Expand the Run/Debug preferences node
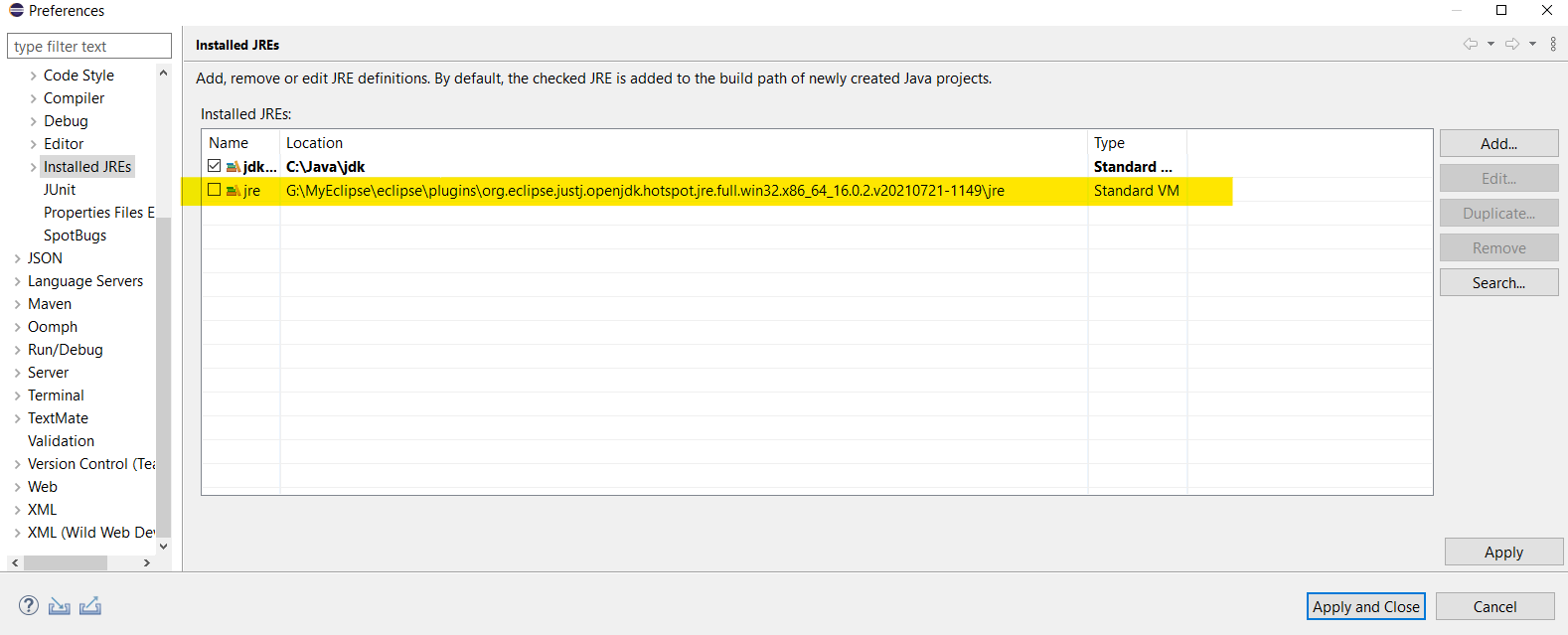The height and width of the screenshot is (635, 1568). click(18, 350)
